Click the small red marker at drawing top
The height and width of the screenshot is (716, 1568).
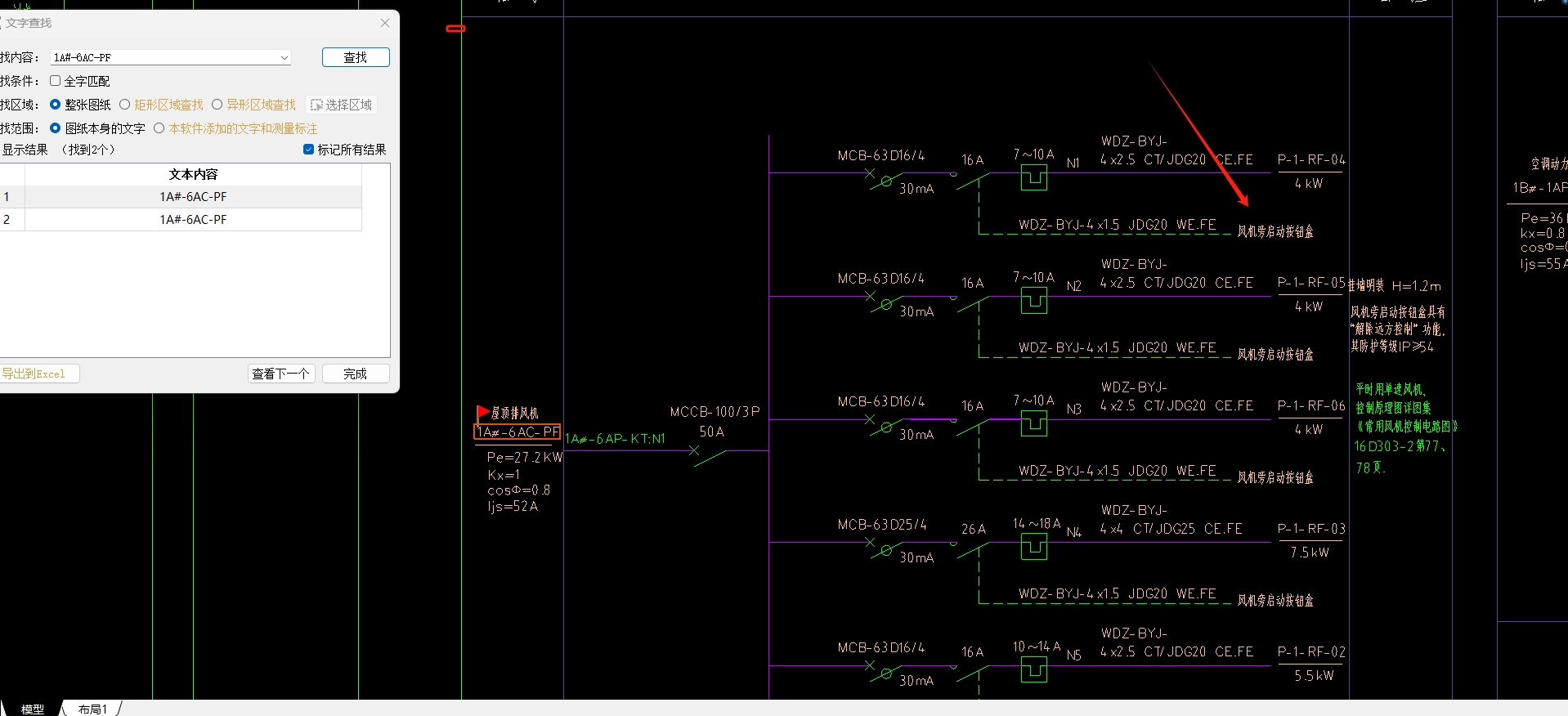pyautogui.click(x=455, y=29)
